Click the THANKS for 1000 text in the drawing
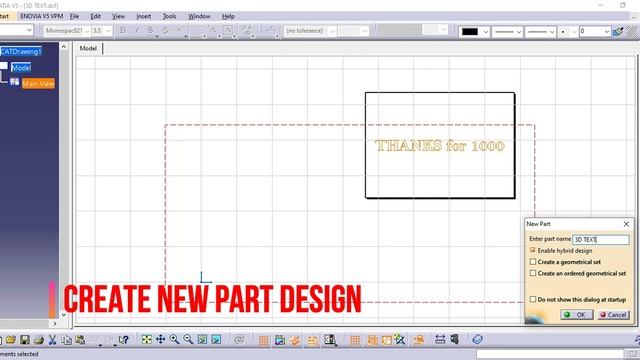This screenshot has height=360, width=640. (x=440, y=146)
